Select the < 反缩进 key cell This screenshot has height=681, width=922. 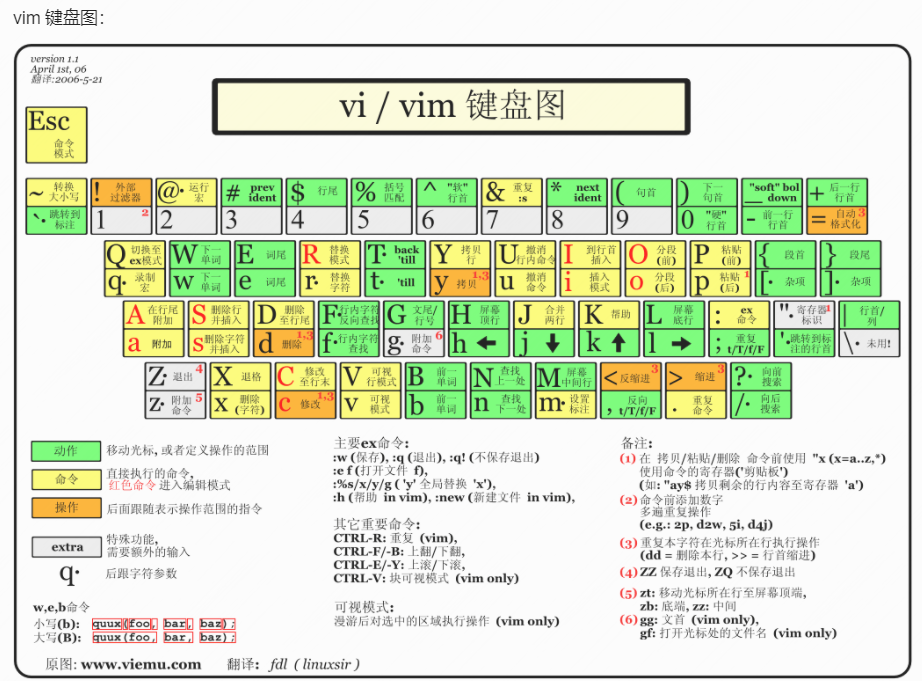click(x=631, y=376)
